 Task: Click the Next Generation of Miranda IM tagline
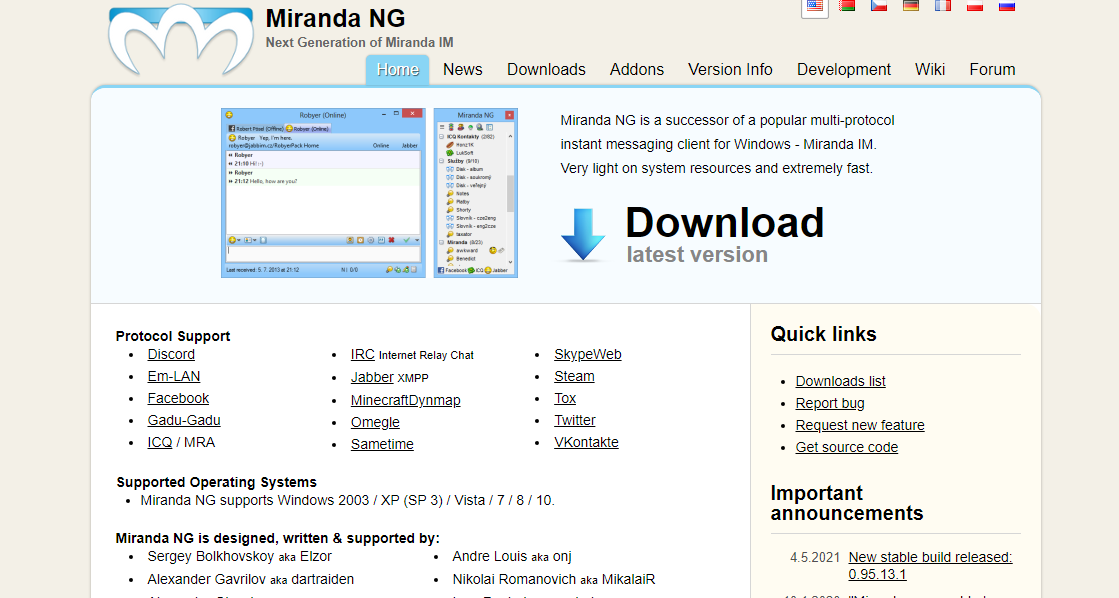tap(359, 43)
